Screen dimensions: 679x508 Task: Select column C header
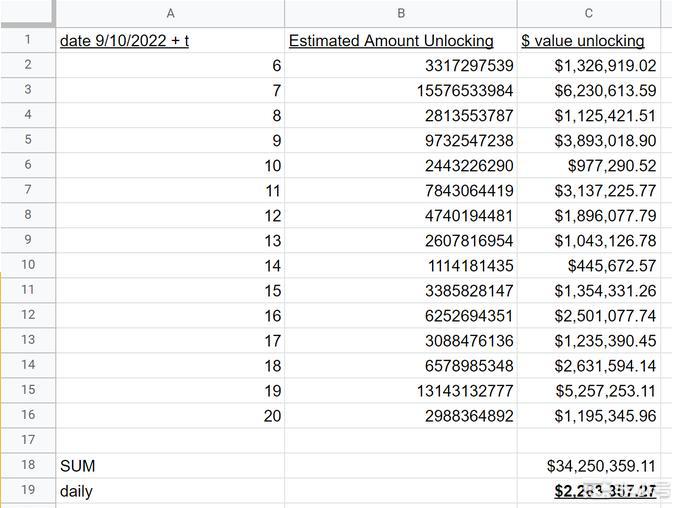[x=588, y=13]
